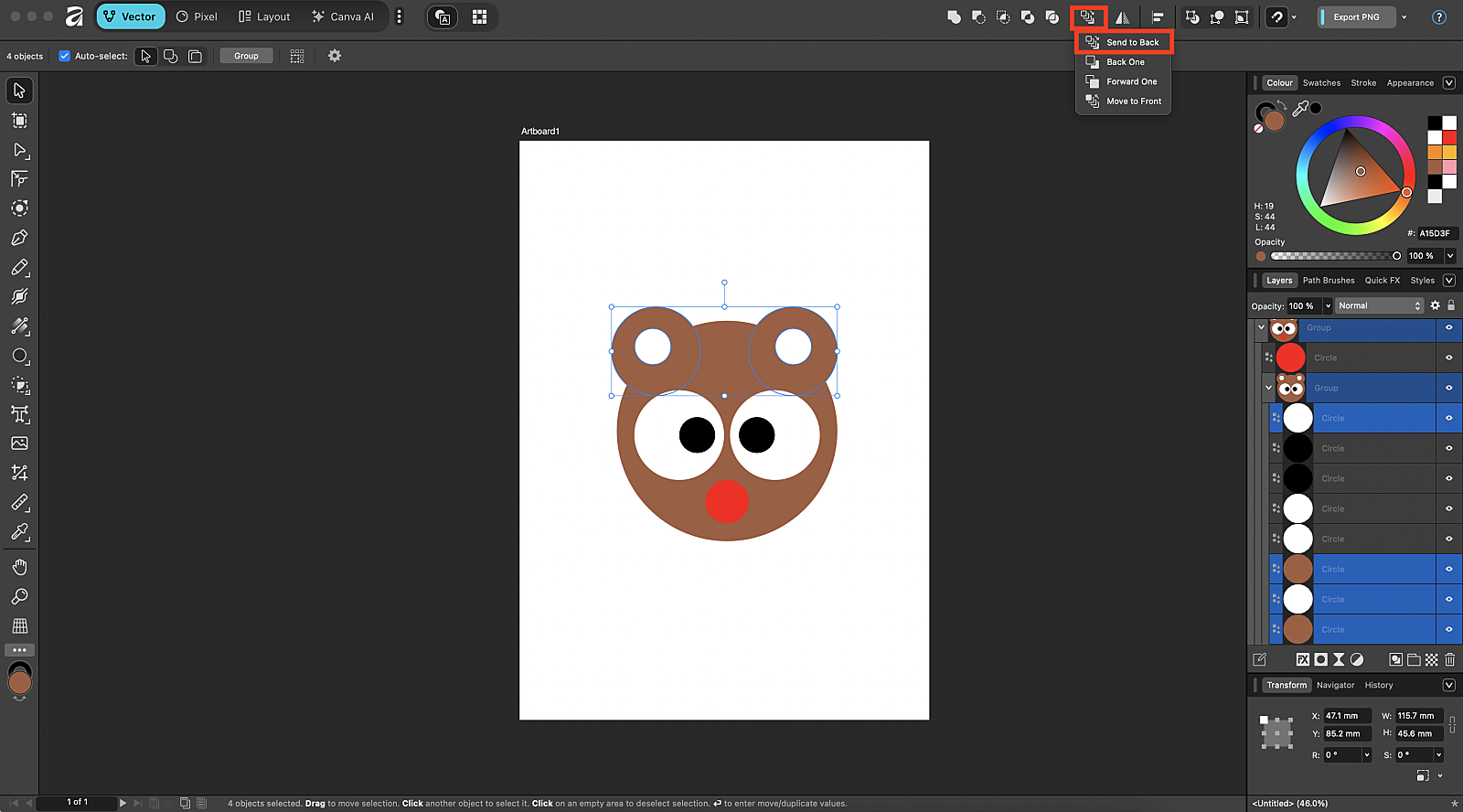
Task: Hide the red Circle layer
Action: 1448,358
